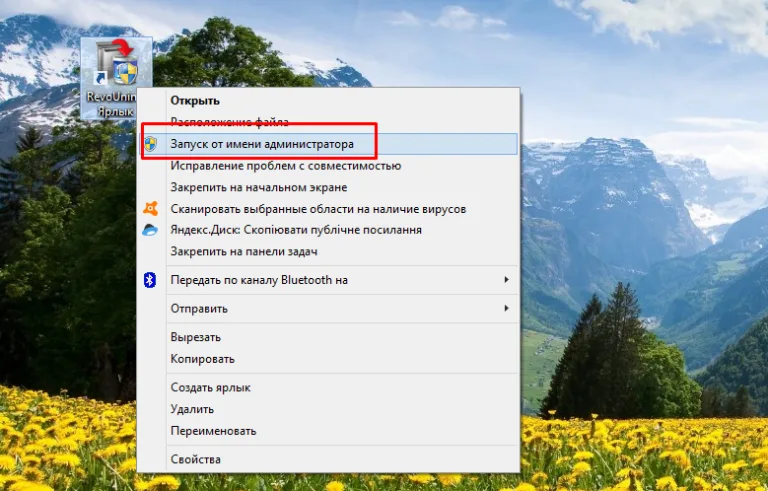Choose Расположение файла in the context menu
768x491 pixels.
click(x=328, y=122)
